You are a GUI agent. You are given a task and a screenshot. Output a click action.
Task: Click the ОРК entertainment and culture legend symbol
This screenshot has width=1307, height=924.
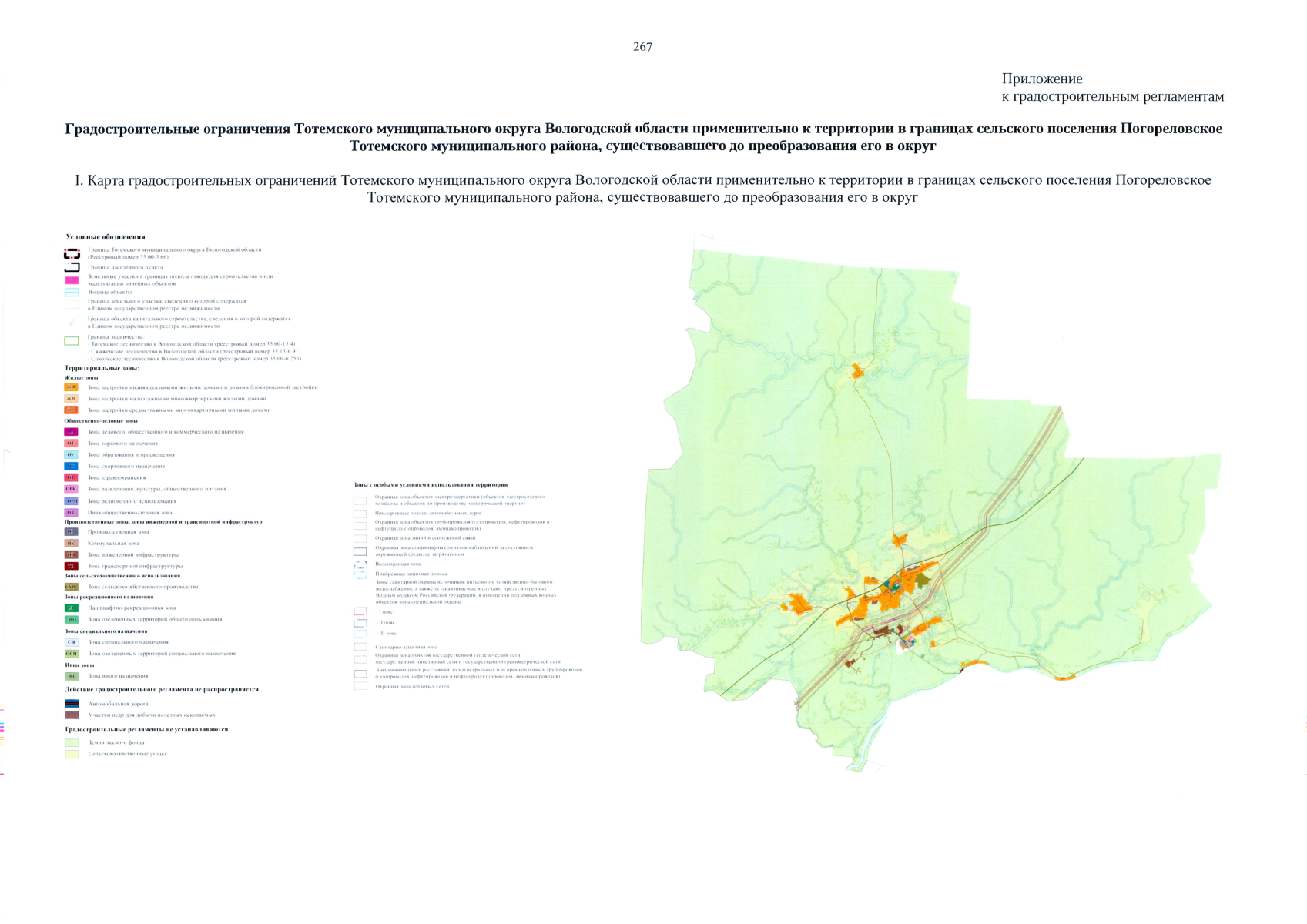pos(71,489)
